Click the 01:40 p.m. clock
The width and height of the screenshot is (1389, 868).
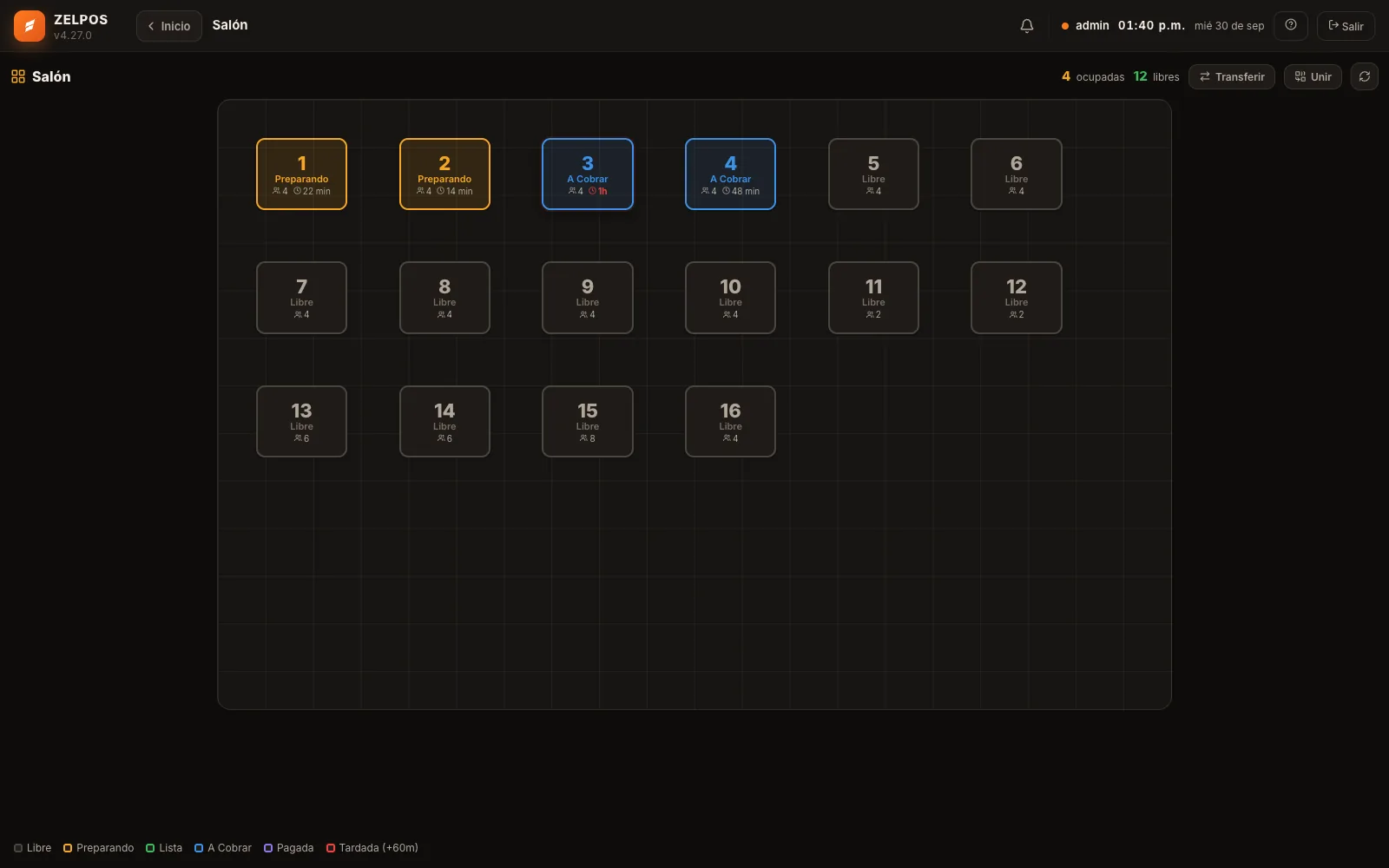coord(1151,26)
